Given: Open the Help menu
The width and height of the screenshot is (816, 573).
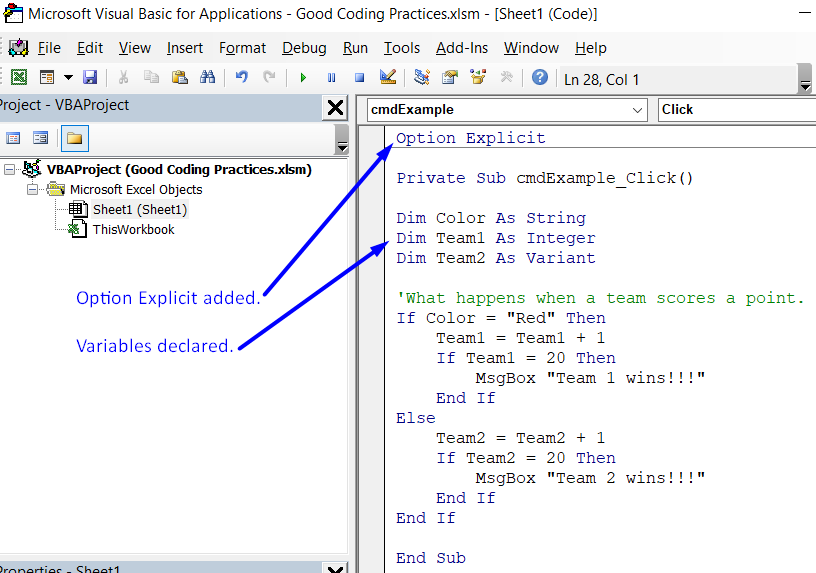Looking at the screenshot, I should 590,48.
